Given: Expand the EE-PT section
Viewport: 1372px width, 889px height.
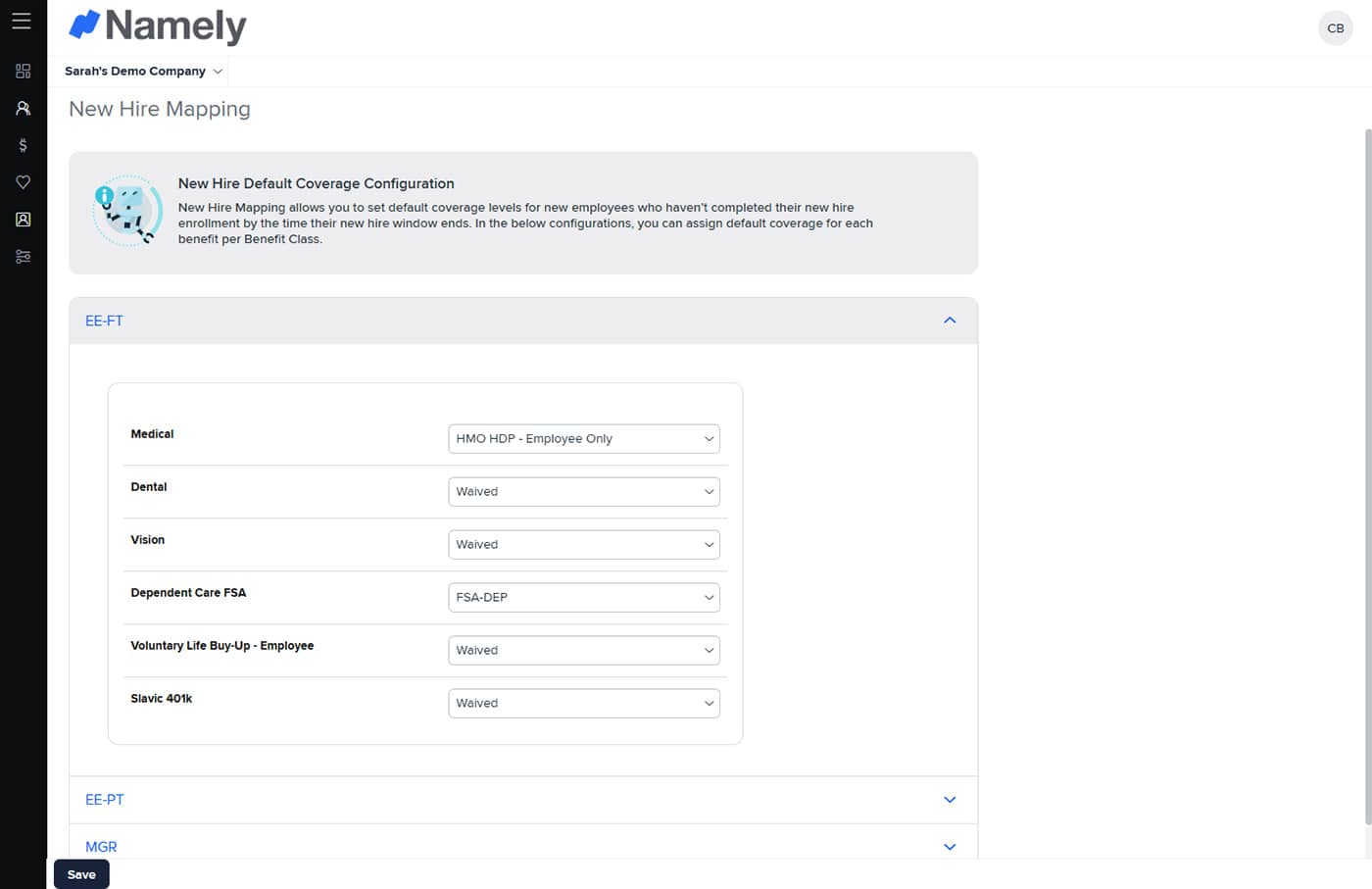Looking at the screenshot, I should coord(949,800).
